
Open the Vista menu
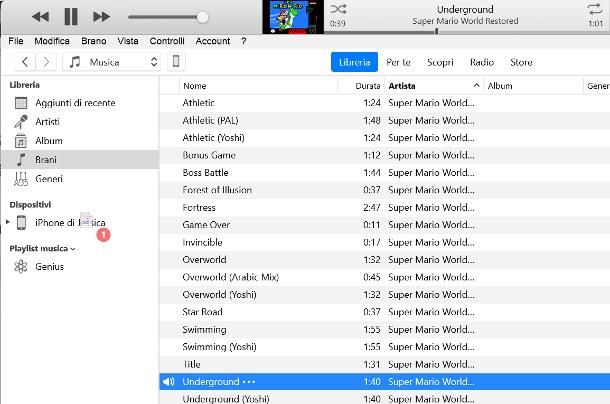tap(128, 41)
